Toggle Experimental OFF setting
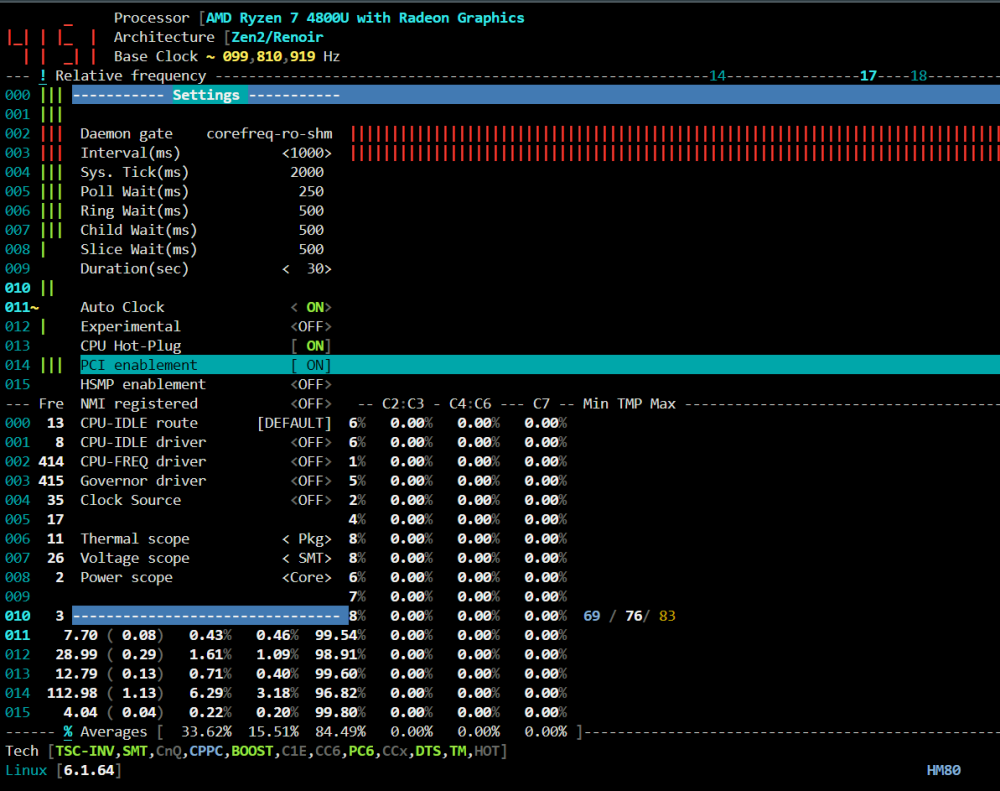This screenshot has width=1000, height=791. coord(311,327)
